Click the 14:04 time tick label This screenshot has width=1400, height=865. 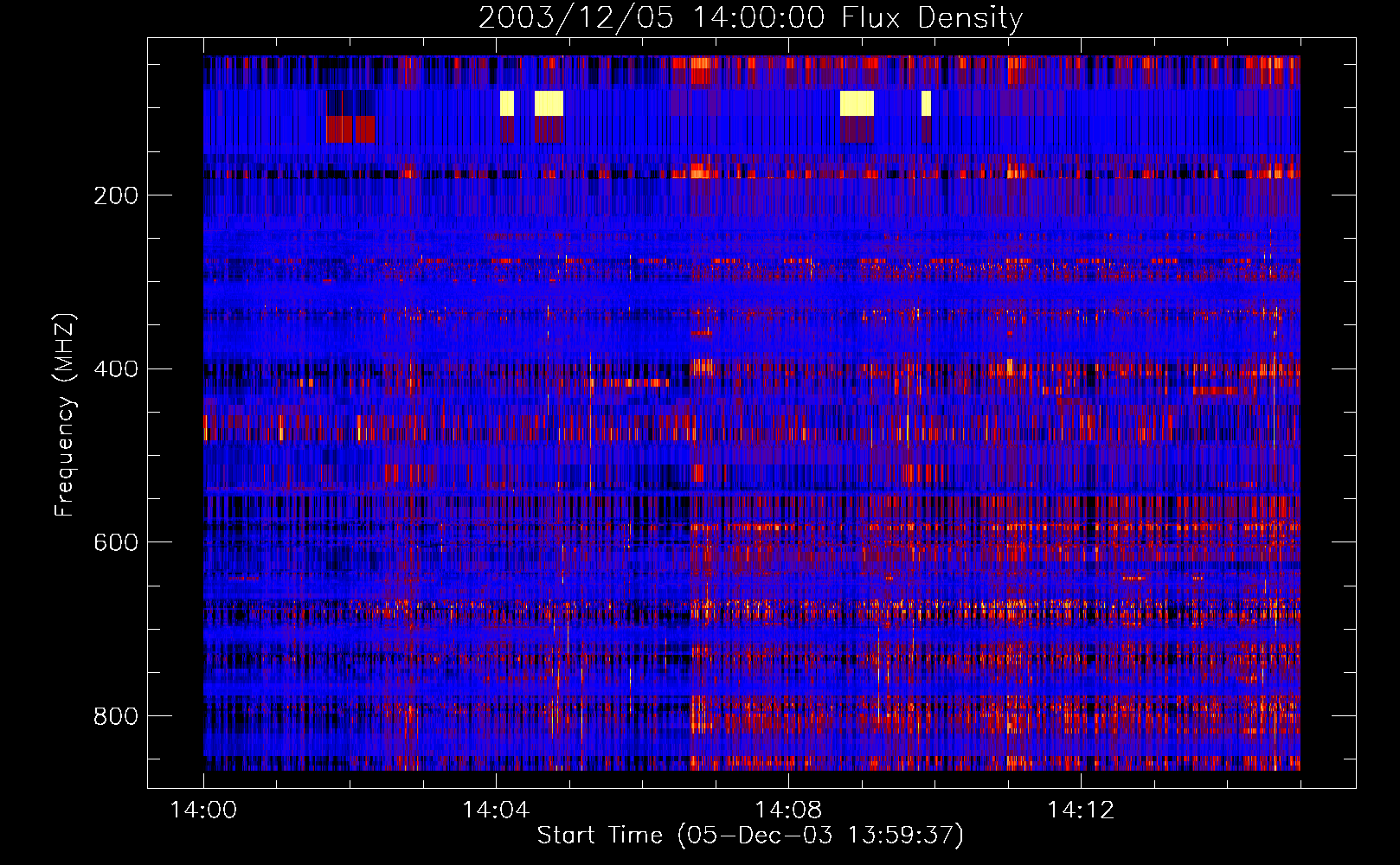coord(496,810)
